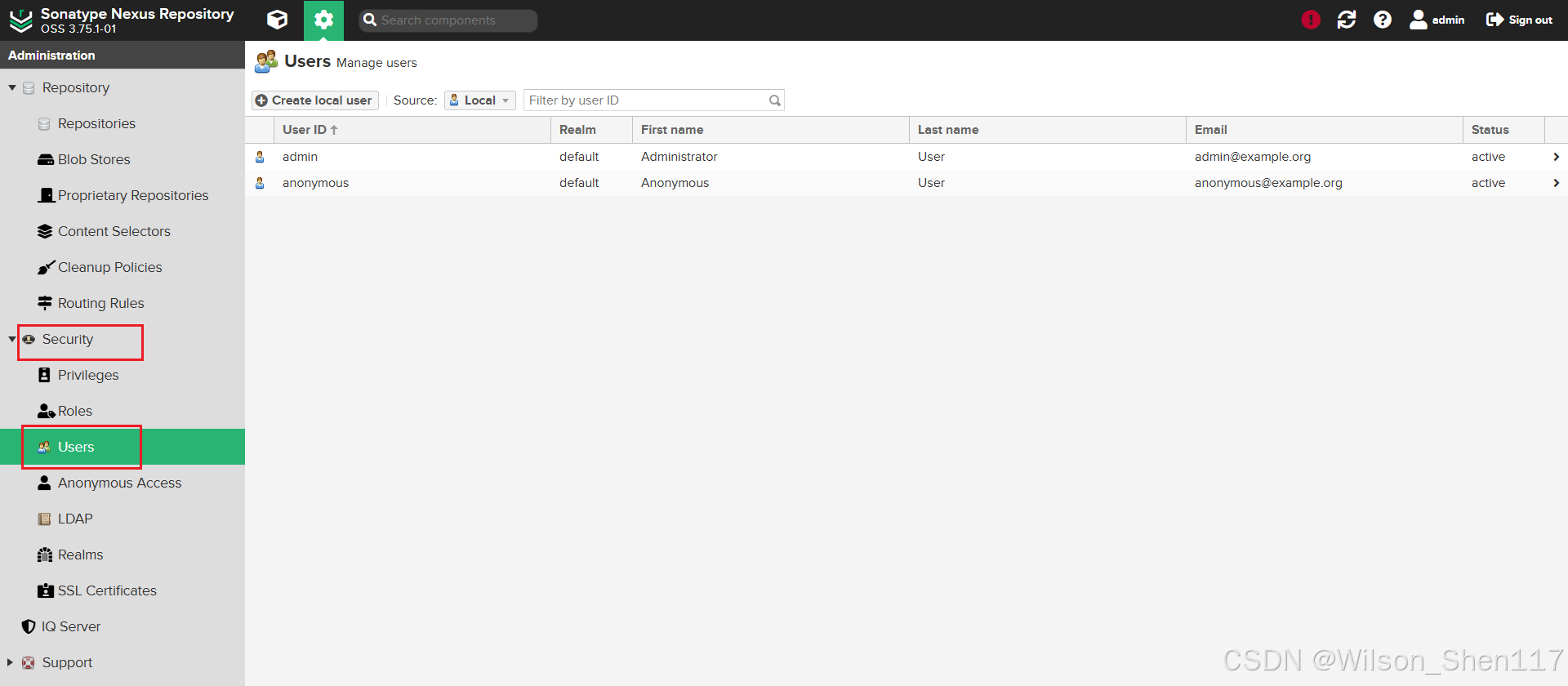Click Create local user
Image resolution: width=1568 pixels, height=686 pixels.
314,100
